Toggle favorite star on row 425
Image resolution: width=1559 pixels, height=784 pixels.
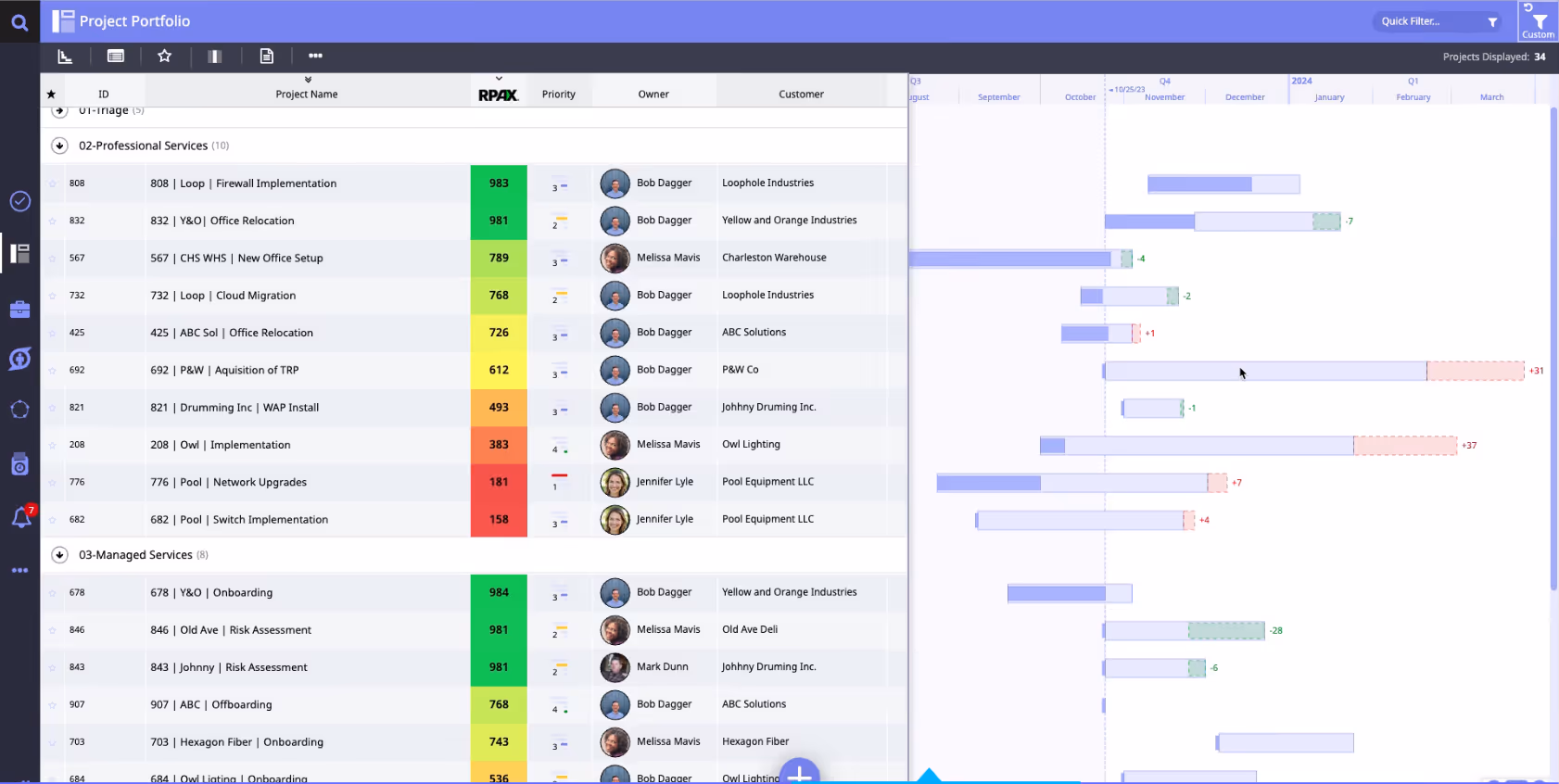[x=52, y=333]
